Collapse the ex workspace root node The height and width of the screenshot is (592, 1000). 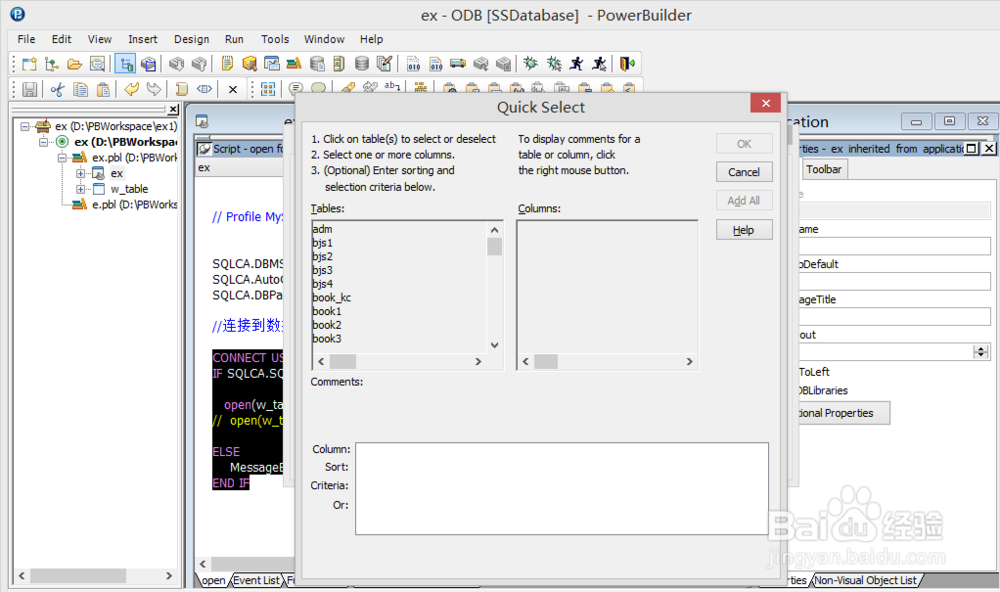coord(25,126)
